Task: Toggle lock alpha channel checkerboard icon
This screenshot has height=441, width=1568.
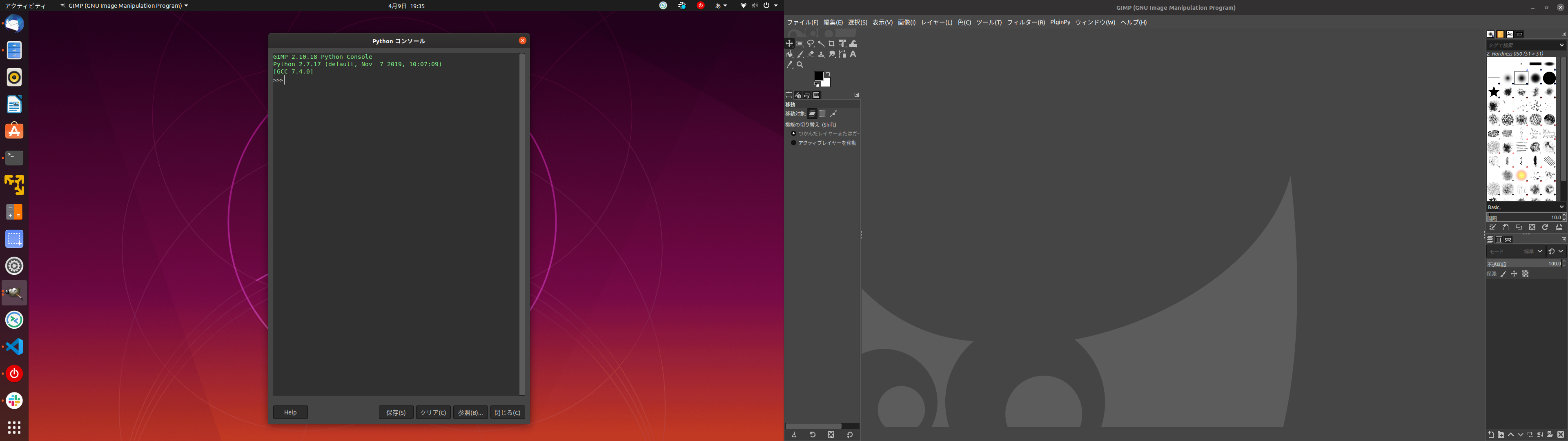Action: tap(1526, 274)
